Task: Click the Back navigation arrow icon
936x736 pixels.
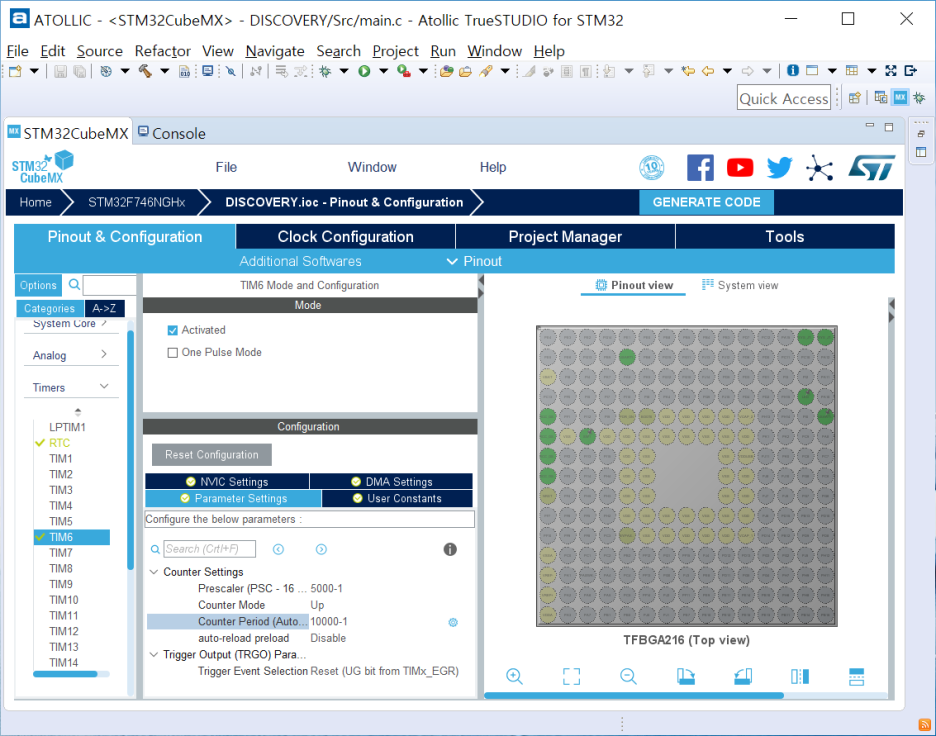Action: tap(708, 71)
